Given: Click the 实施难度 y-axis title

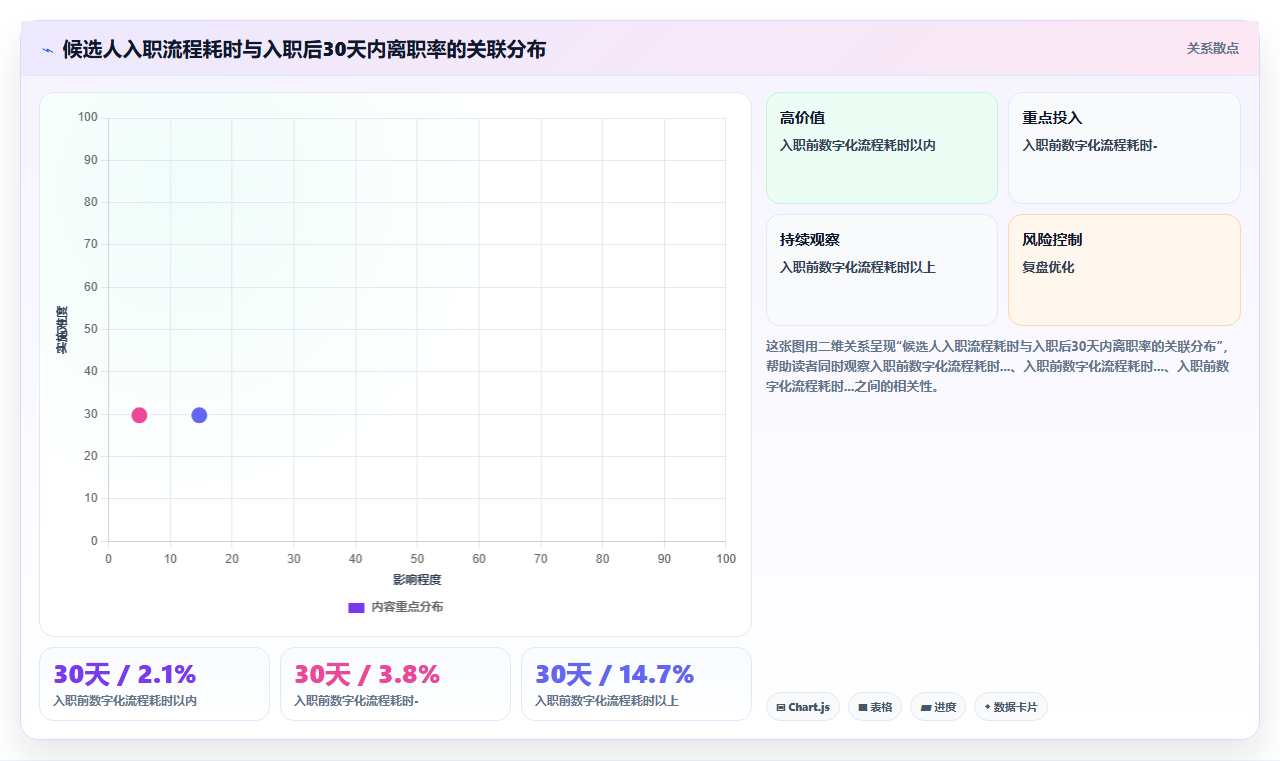Looking at the screenshot, I should 62,330.
